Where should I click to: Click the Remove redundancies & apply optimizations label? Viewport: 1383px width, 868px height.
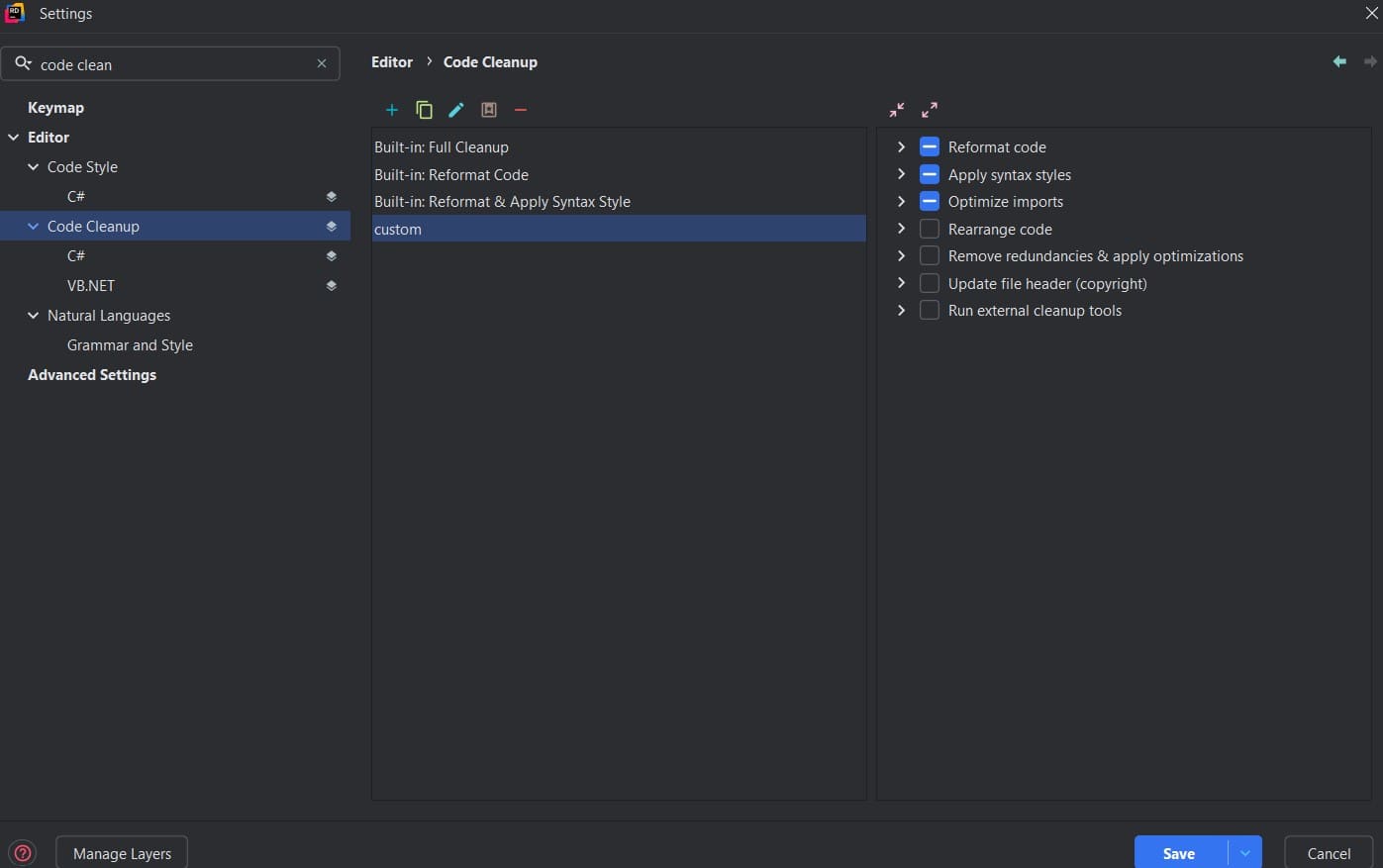pos(1096,256)
